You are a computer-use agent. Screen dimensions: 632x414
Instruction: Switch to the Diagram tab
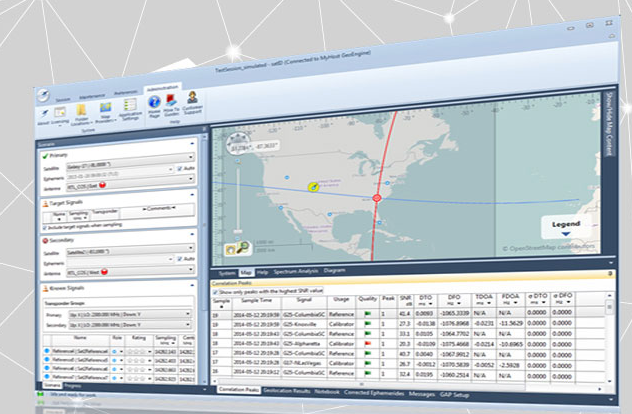click(334, 270)
